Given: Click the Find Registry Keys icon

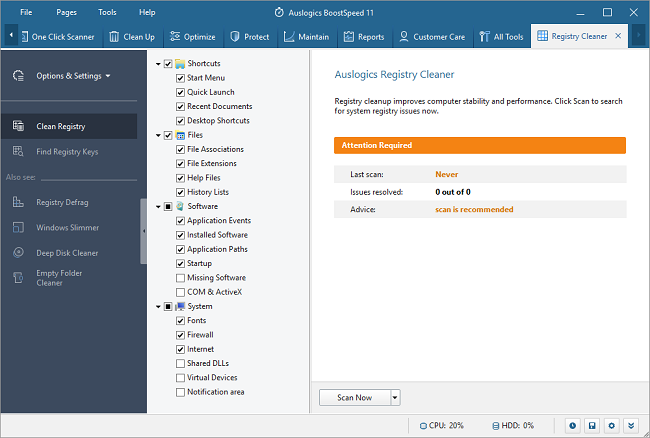Looking at the screenshot, I should pos(18,151).
